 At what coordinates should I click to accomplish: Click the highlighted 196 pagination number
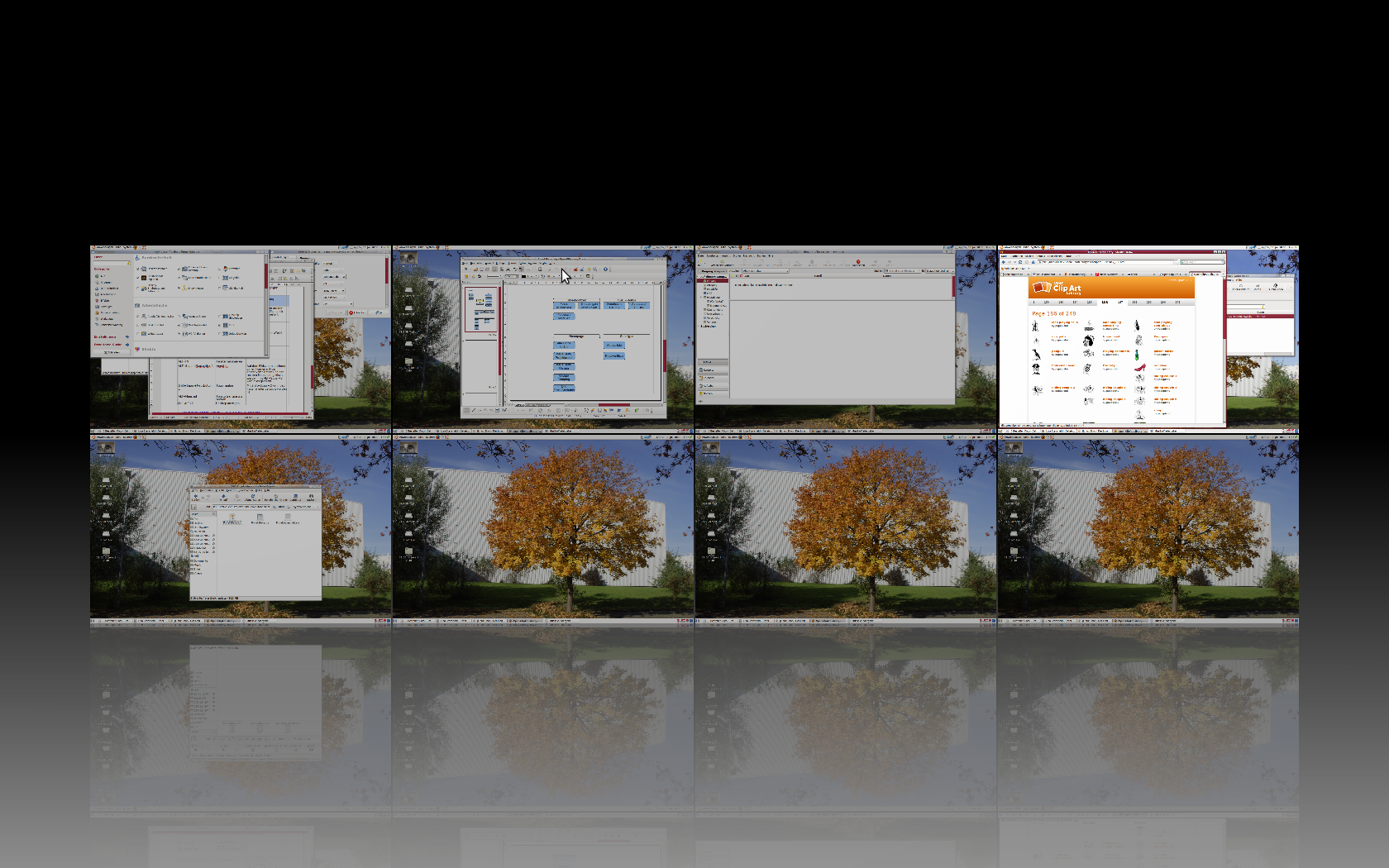[1105, 303]
